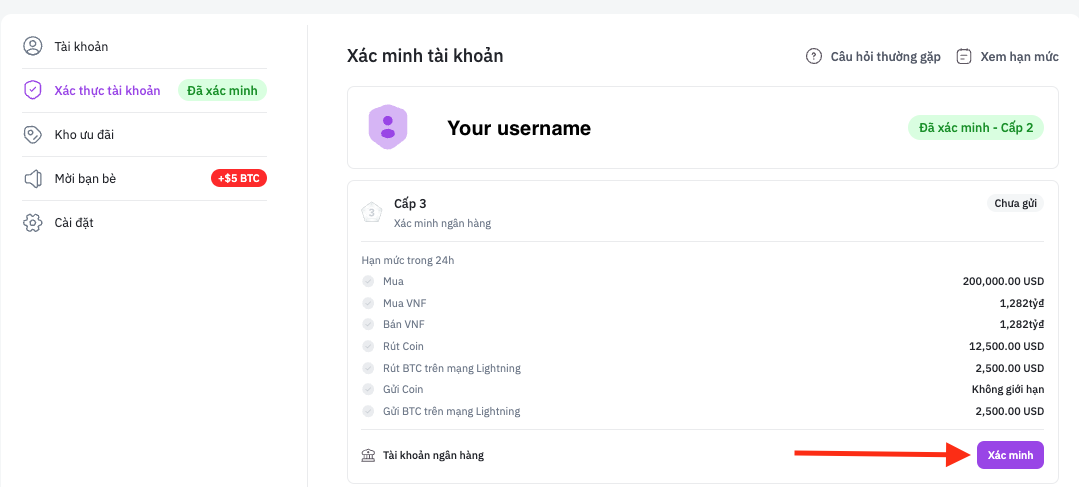The height and width of the screenshot is (487, 1079).
Task: Click the purple user shield avatar
Action: (388, 127)
